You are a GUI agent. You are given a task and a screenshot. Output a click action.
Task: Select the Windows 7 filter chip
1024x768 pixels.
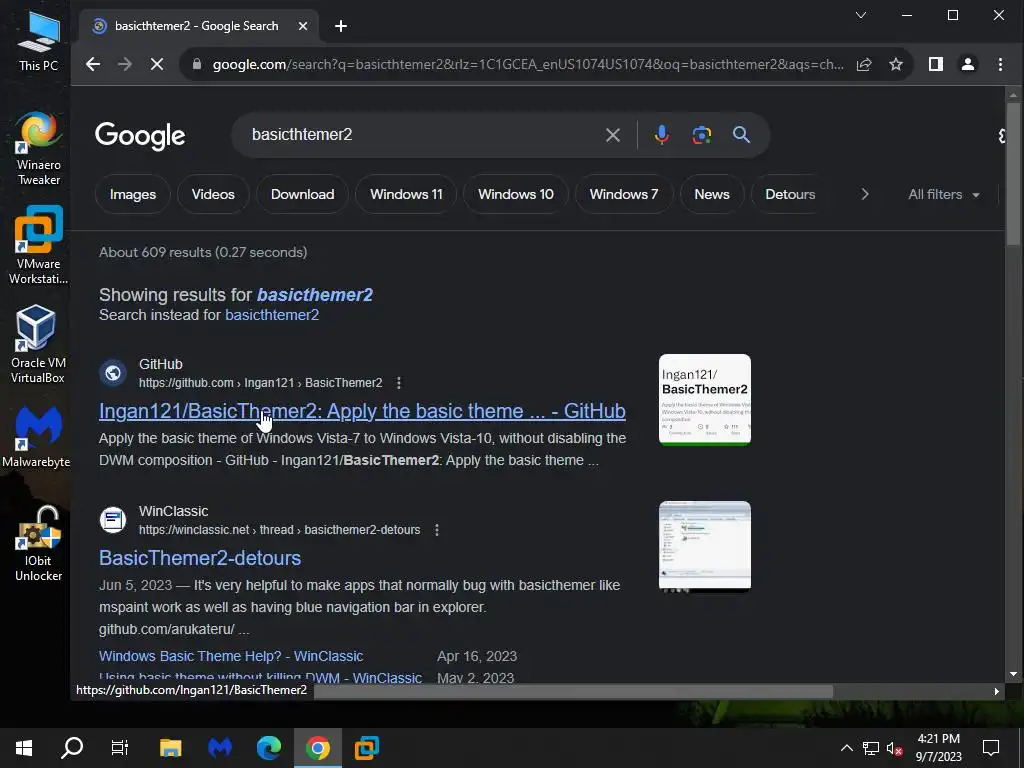624,194
